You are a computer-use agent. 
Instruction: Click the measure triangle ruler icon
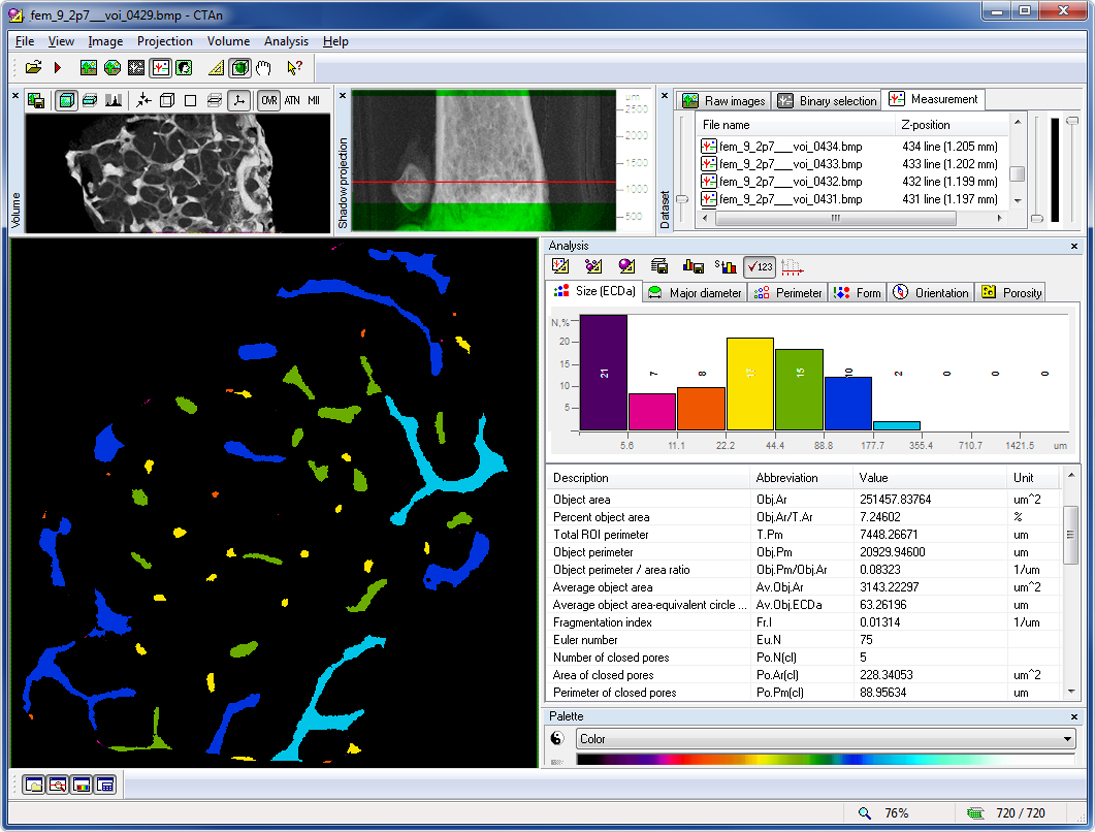216,68
